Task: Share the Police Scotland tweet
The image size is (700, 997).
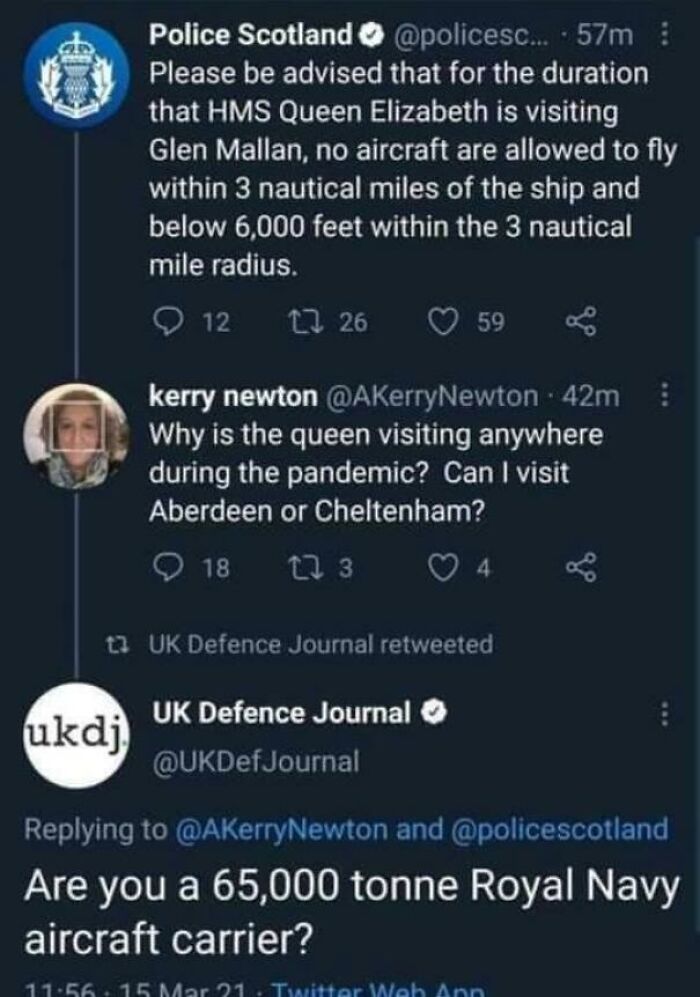Action: tap(579, 322)
